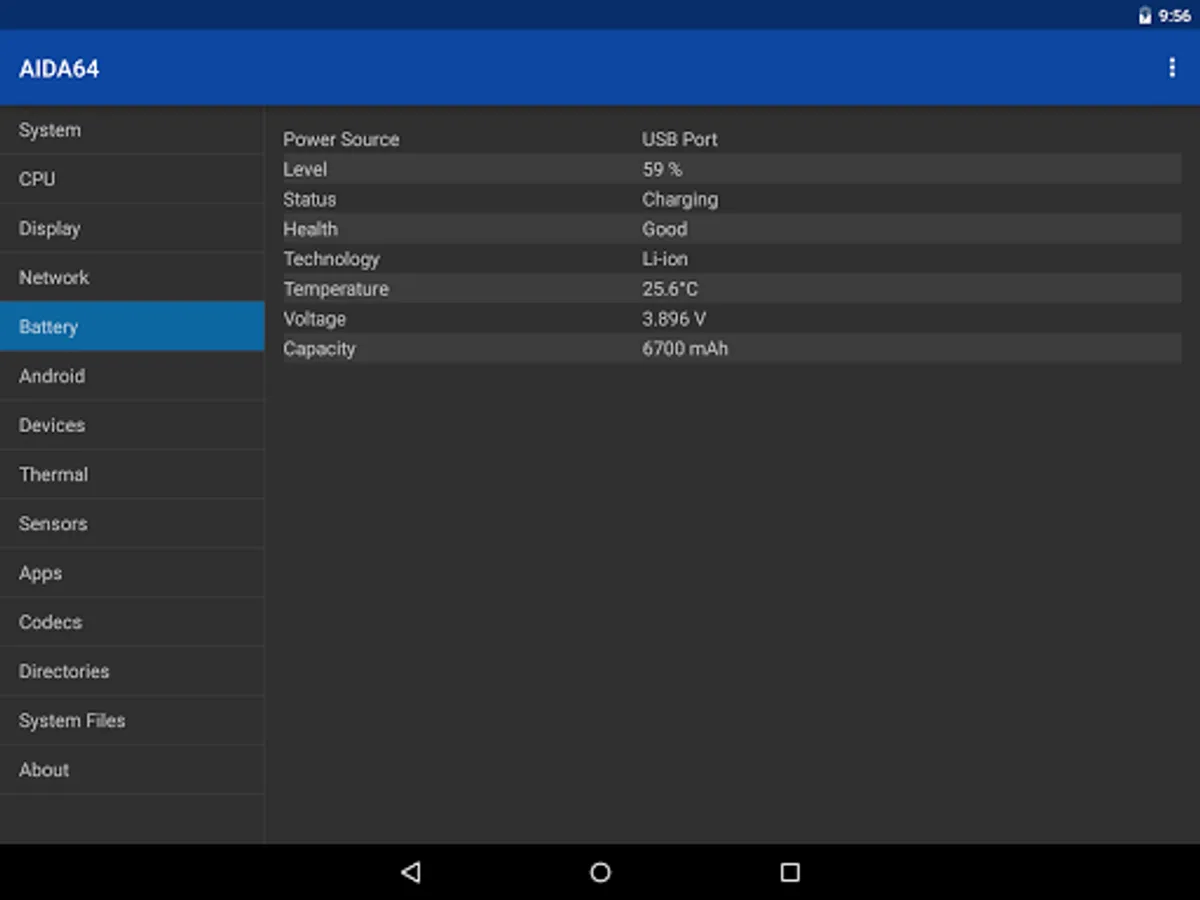Select the Li-ion technology value
This screenshot has height=900, width=1200.
pyautogui.click(x=665, y=259)
